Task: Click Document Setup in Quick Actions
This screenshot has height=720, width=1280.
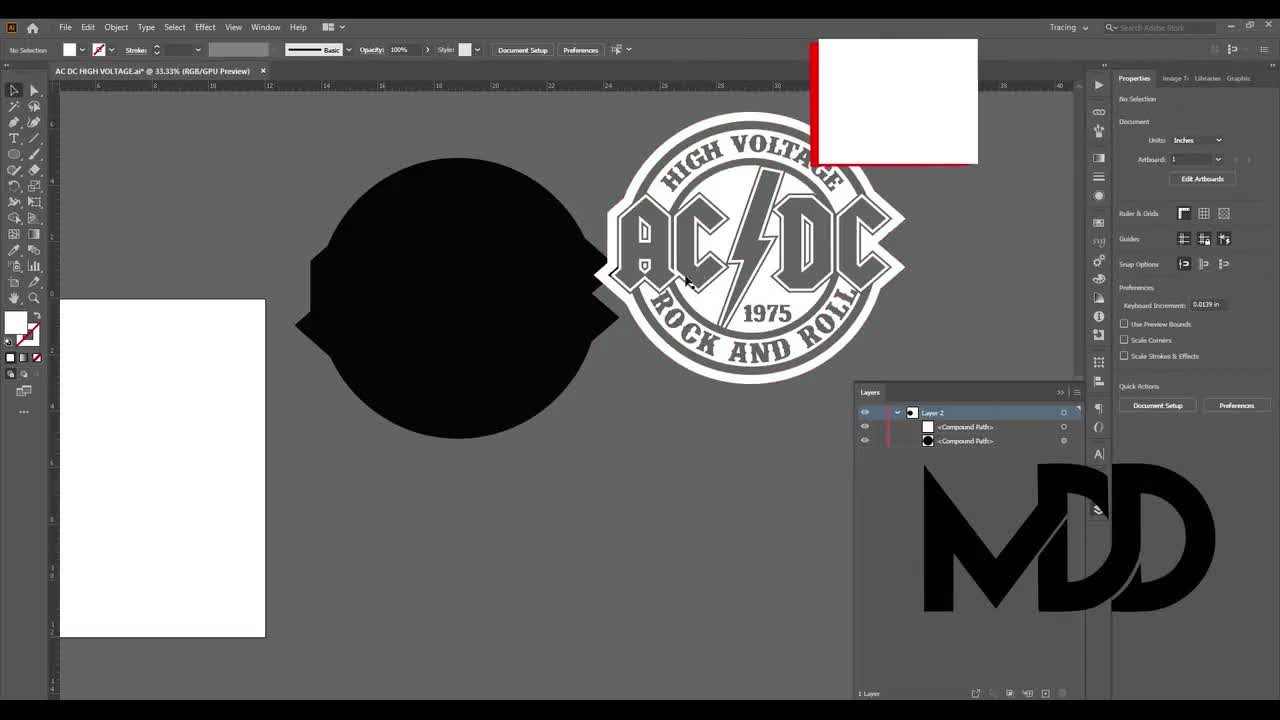Action: [x=1157, y=405]
